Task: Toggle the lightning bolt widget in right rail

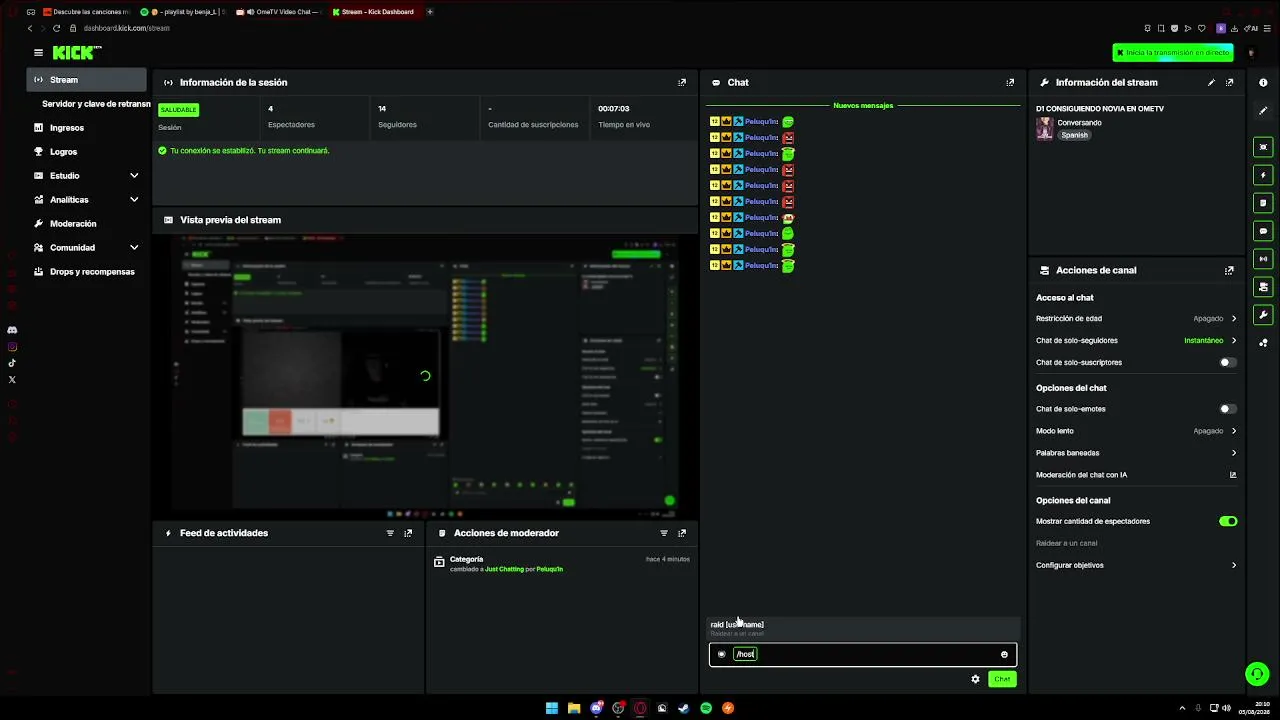Action: click(1263, 175)
